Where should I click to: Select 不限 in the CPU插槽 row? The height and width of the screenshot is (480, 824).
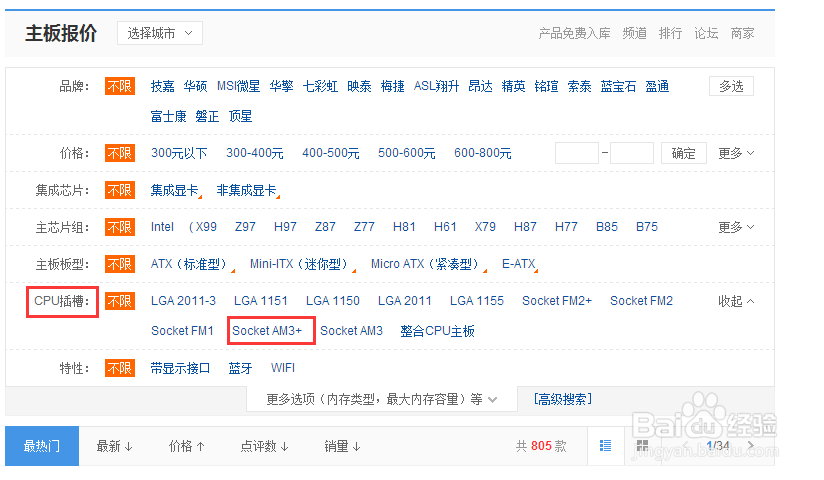(120, 301)
